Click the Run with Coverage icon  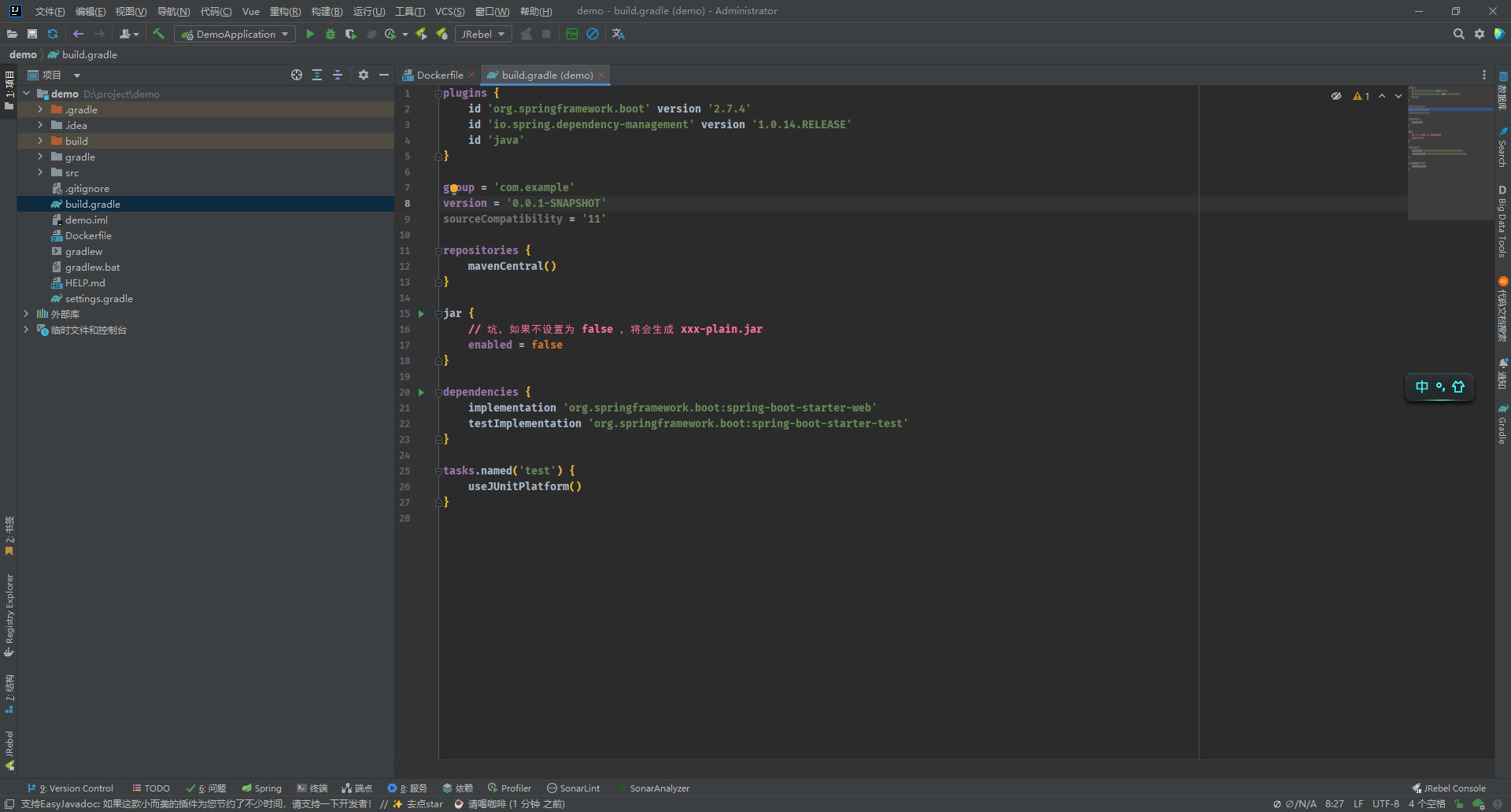[351, 34]
